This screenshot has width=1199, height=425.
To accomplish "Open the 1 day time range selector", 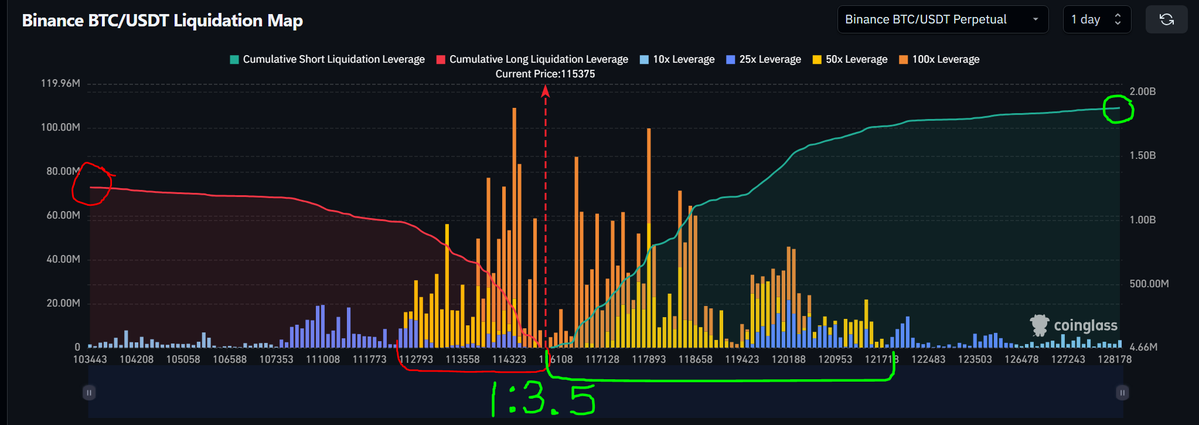I will 1097,20.
